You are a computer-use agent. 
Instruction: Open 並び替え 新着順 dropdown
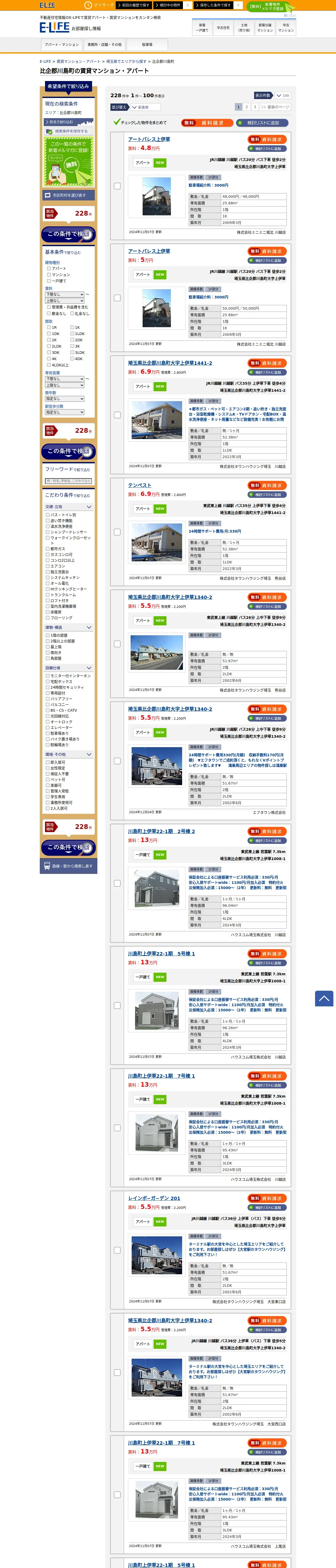click(x=145, y=107)
